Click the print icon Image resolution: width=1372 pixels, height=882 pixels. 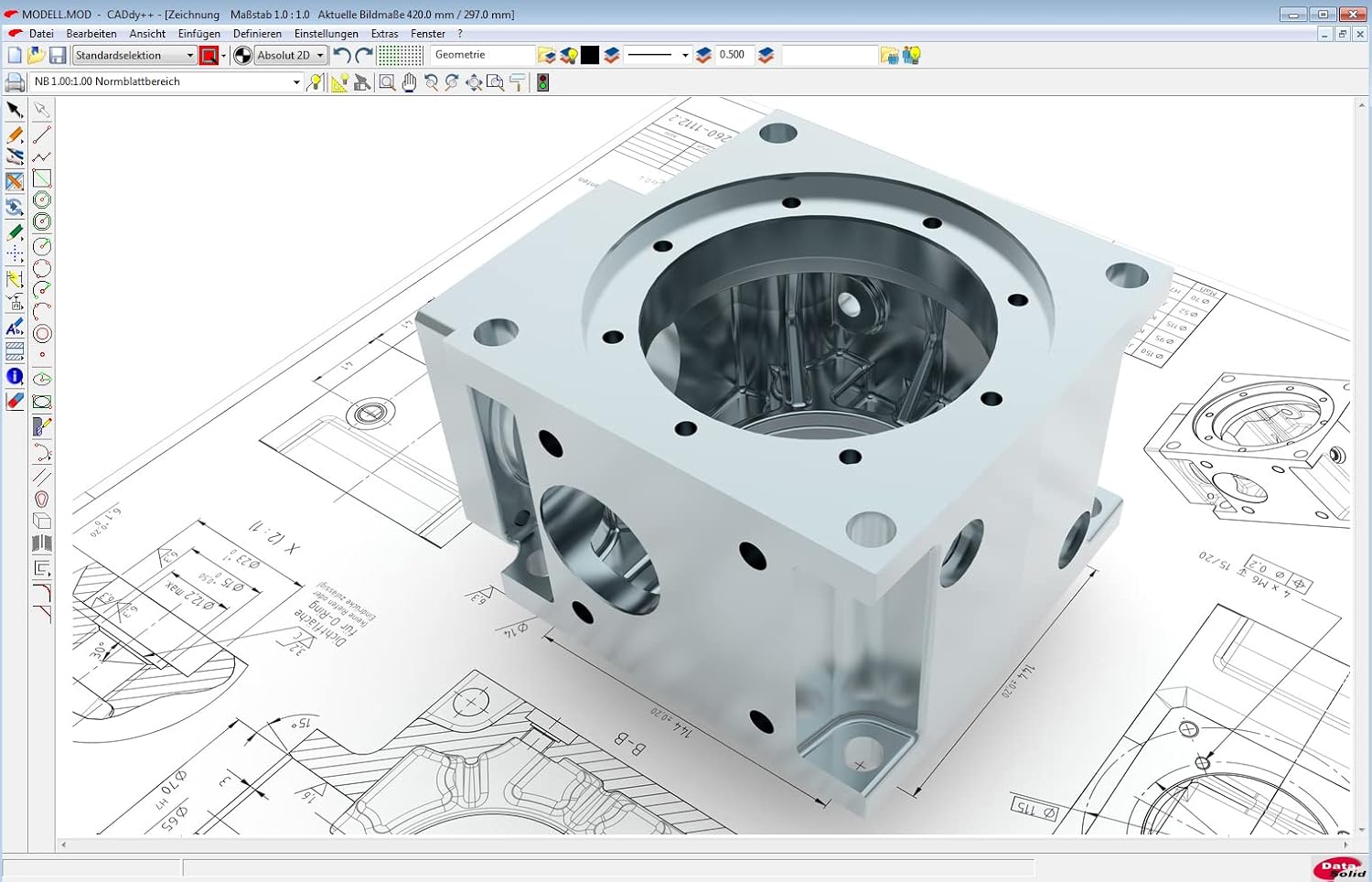coord(15,82)
